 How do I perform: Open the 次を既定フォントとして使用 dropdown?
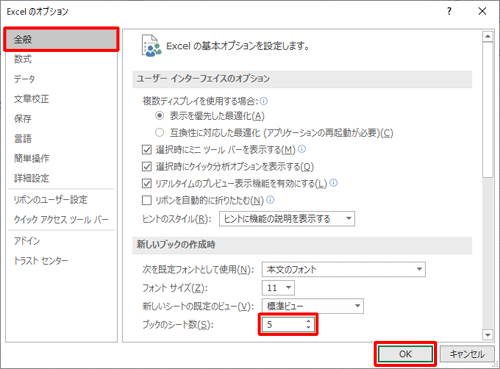344,269
